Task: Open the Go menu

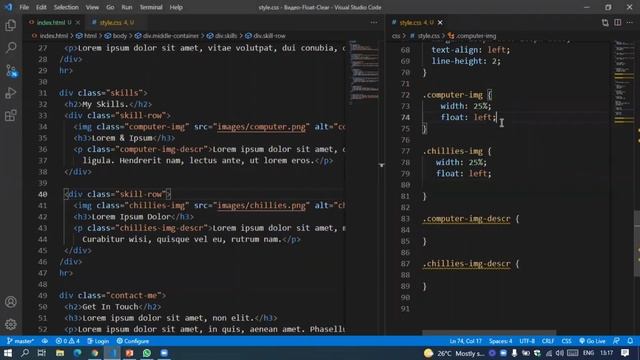Action: click(110, 7)
